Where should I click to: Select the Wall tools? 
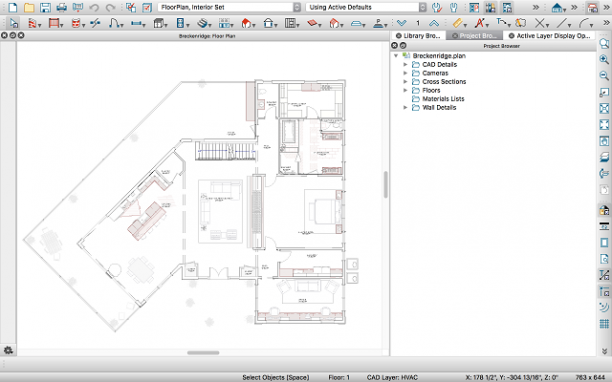tap(33, 23)
